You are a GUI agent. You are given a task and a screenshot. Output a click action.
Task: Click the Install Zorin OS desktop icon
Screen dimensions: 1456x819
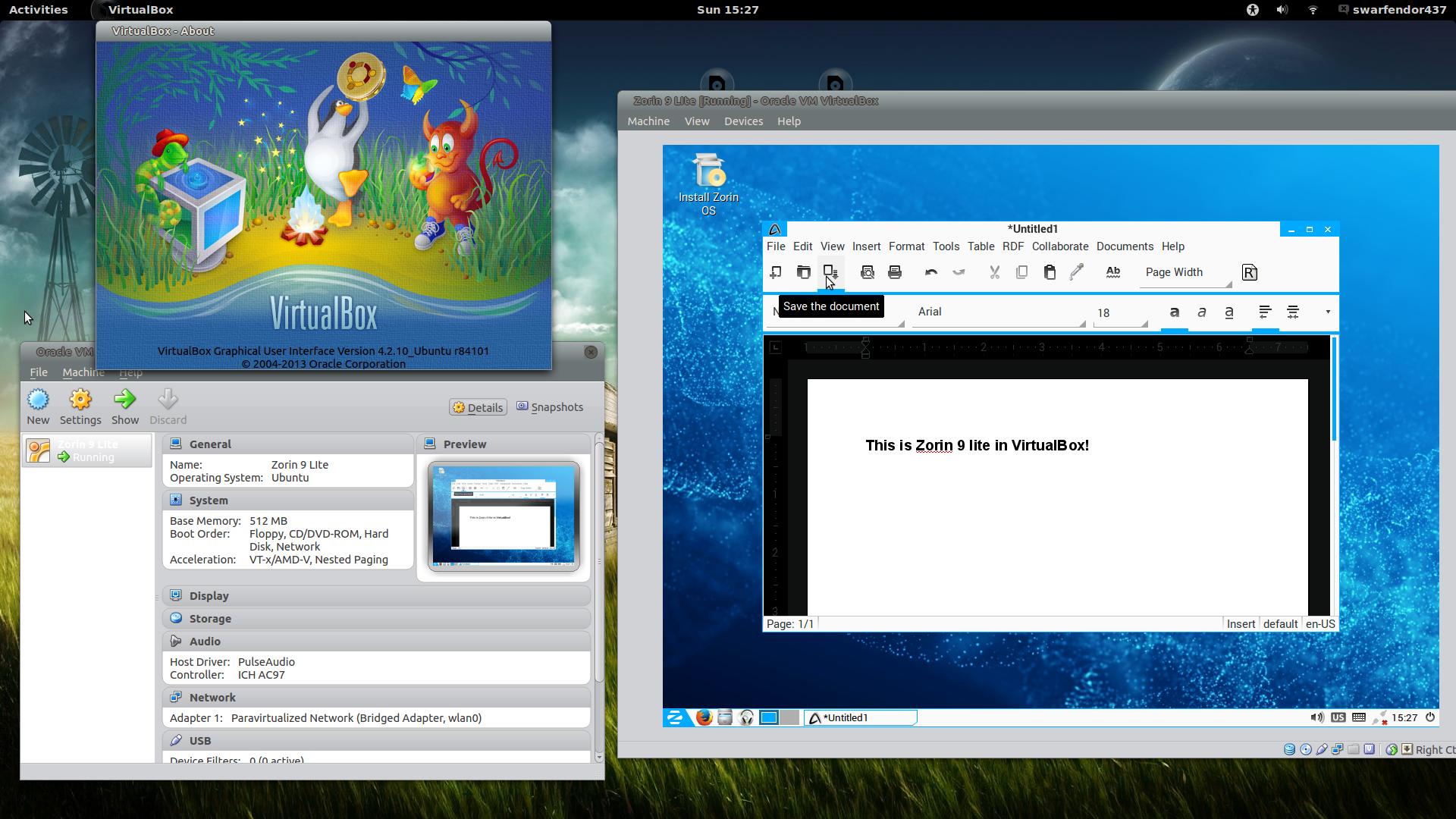(708, 185)
